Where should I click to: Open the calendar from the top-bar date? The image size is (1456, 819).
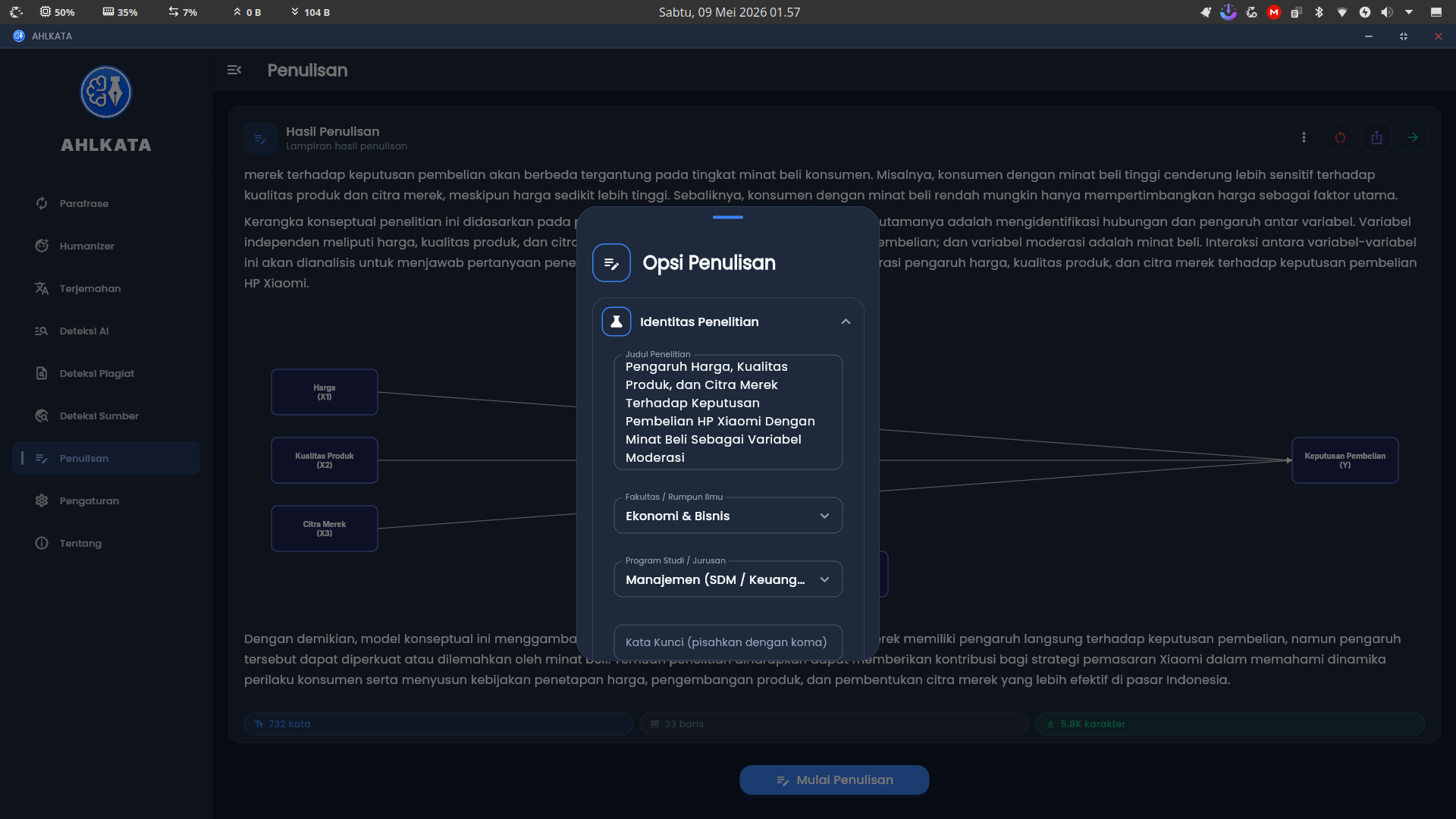[x=730, y=12]
